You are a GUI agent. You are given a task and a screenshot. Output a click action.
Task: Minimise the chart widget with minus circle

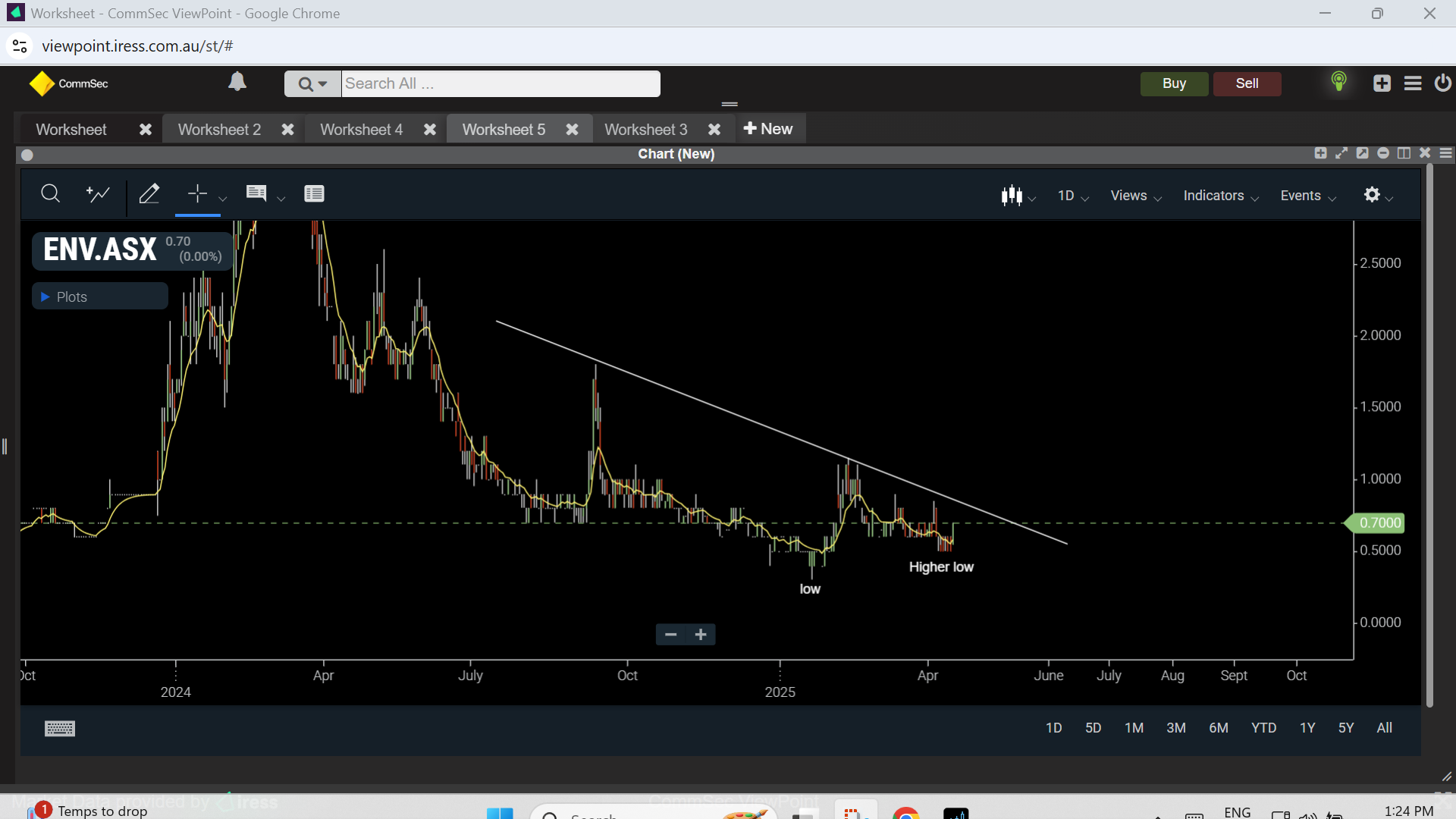[1383, 153]
